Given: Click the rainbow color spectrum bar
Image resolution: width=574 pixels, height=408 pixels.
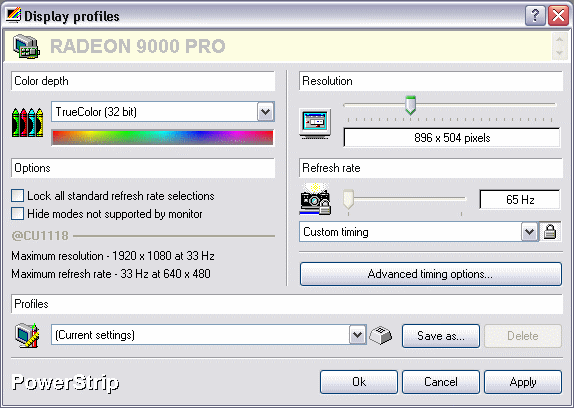Looking at the screenshot, I should click(163, 138).
